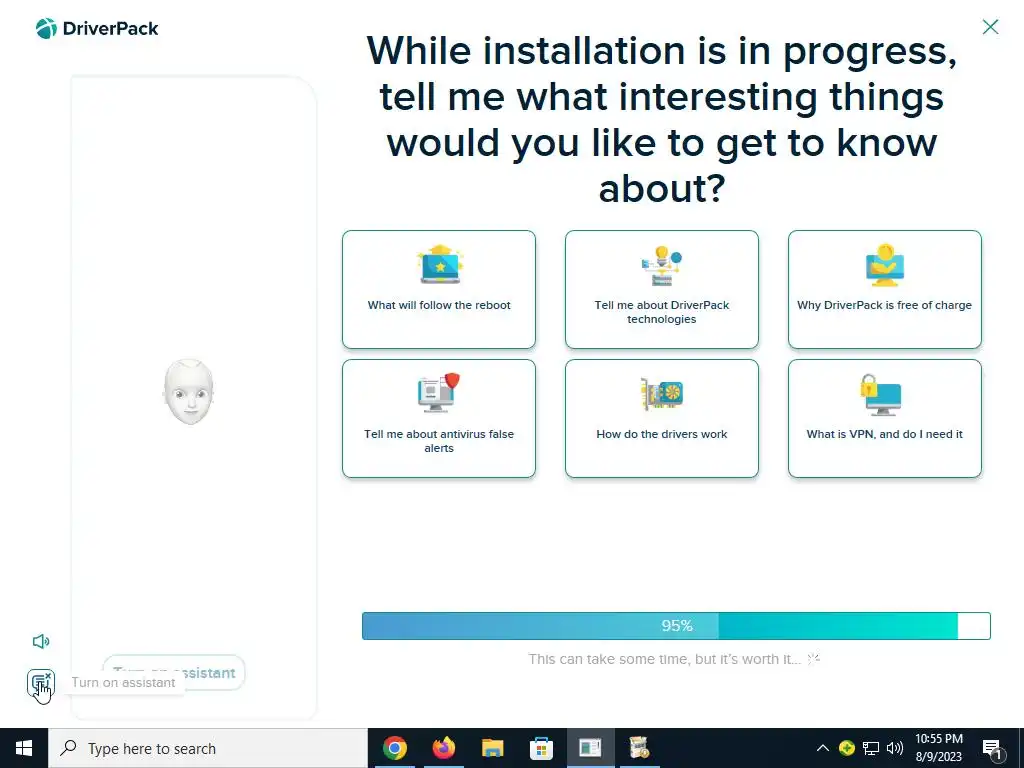Click 'This can take some time' status text
The height and width of the screenshot is (768, 1024).
click(664, 659)
